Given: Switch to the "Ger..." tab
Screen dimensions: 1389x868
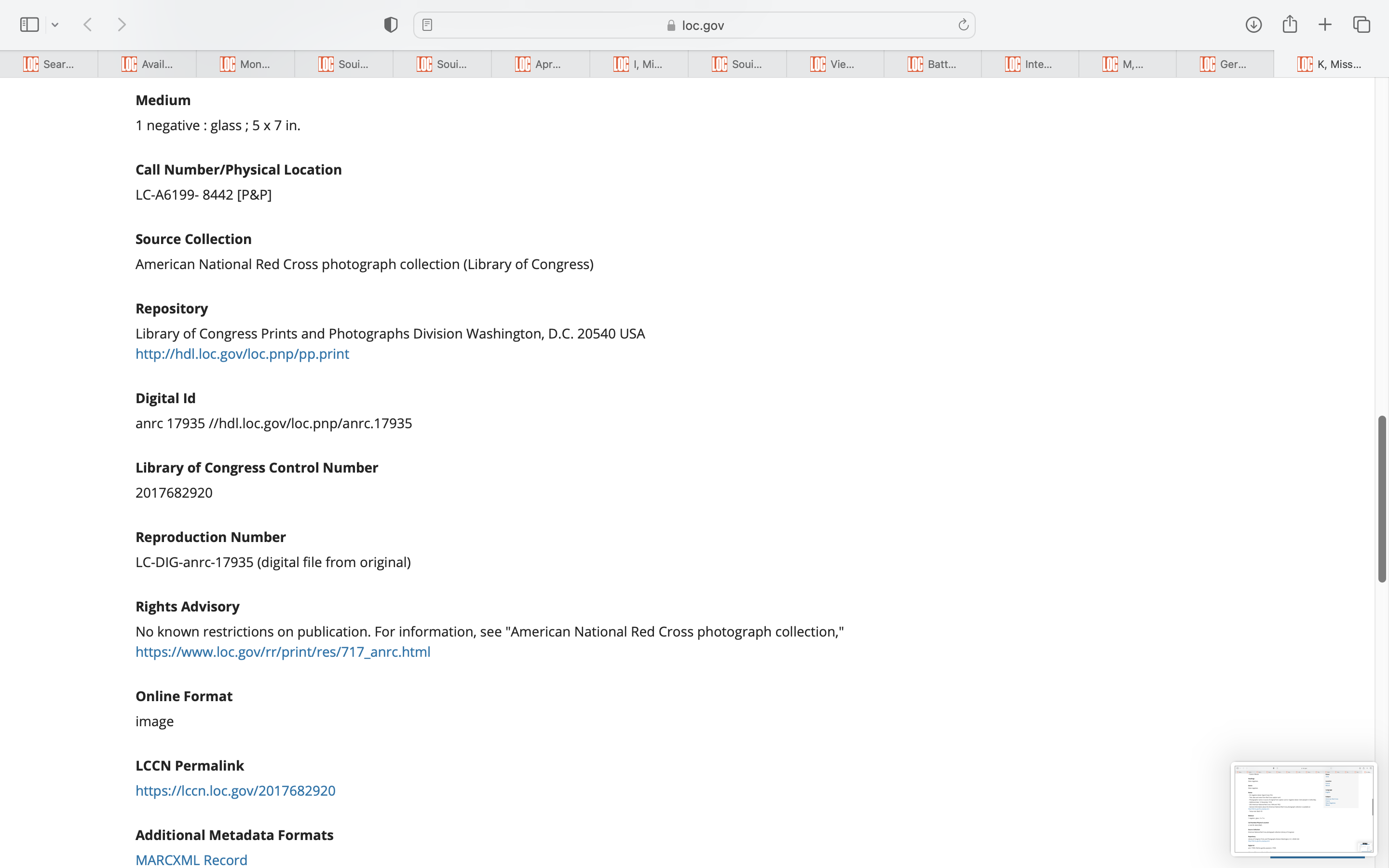Looking at the screenshot, I should [1225, 64].
